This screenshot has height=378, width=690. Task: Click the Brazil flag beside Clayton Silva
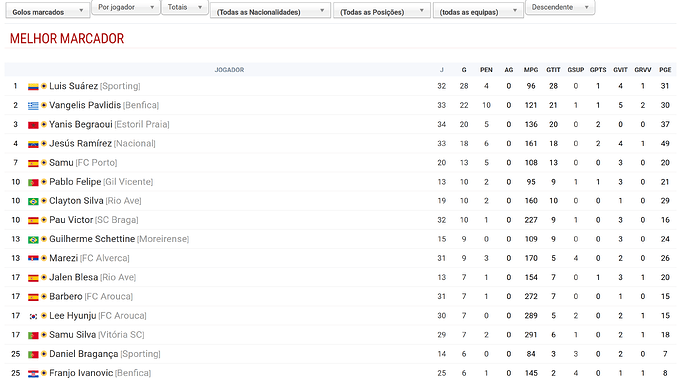[x=33, y=201]
